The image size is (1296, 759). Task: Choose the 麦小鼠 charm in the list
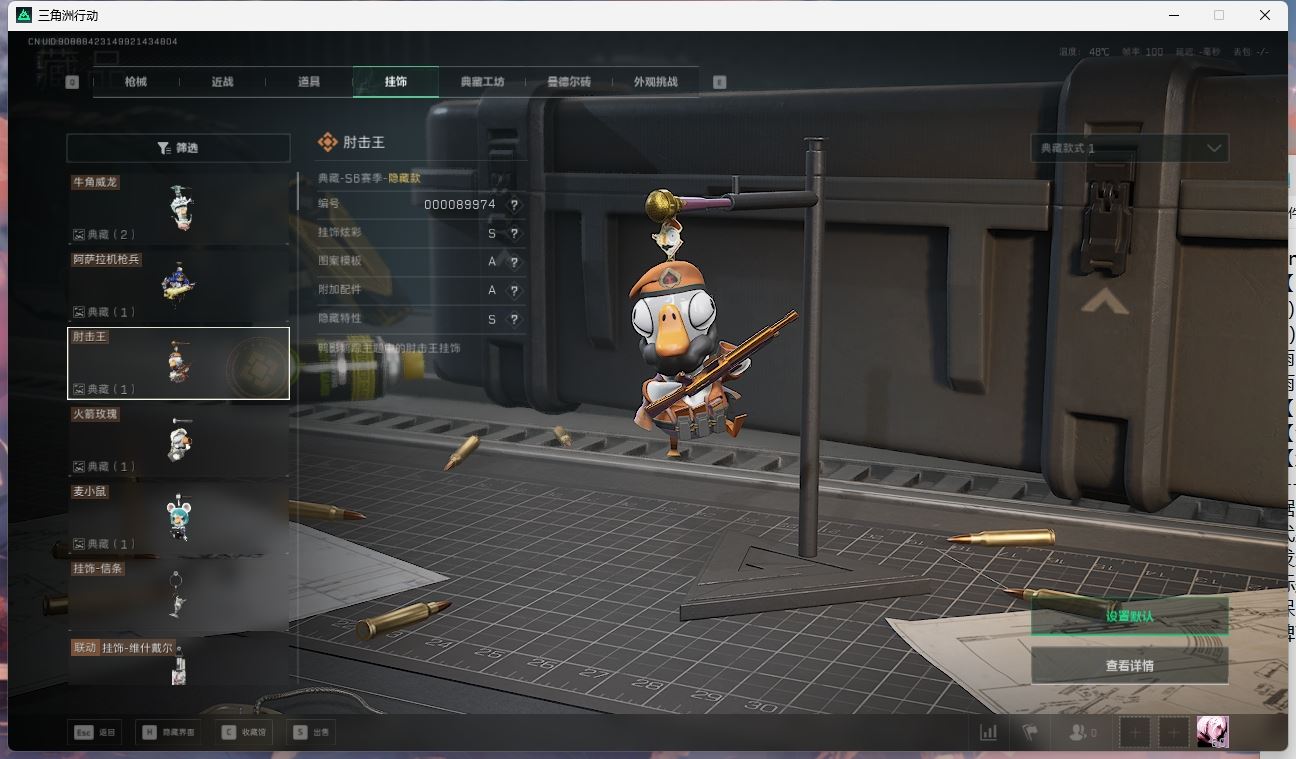(x=178, y=517)
